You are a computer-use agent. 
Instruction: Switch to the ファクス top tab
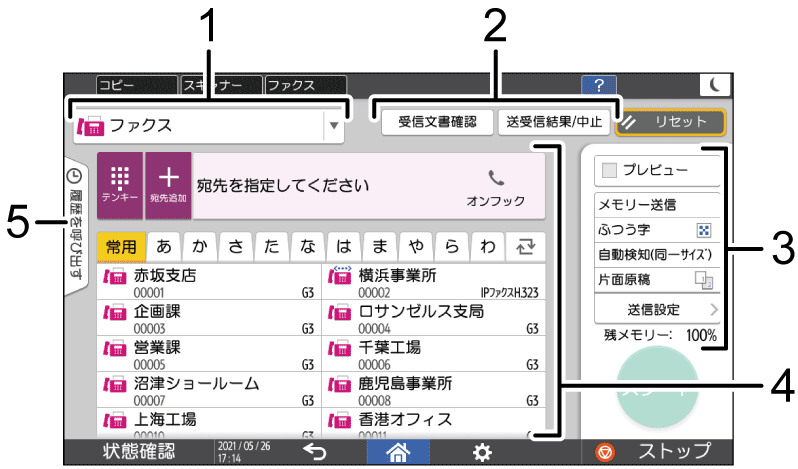point(306,85)
